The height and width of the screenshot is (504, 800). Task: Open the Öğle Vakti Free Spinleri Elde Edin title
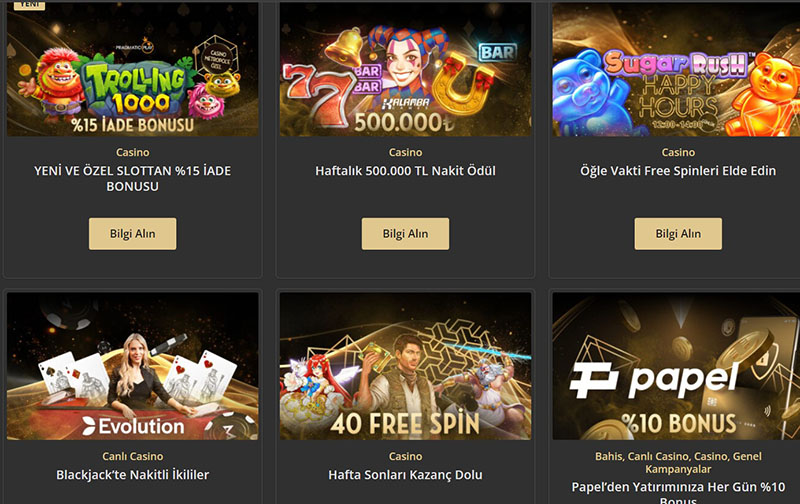click(x=678, y=171)
